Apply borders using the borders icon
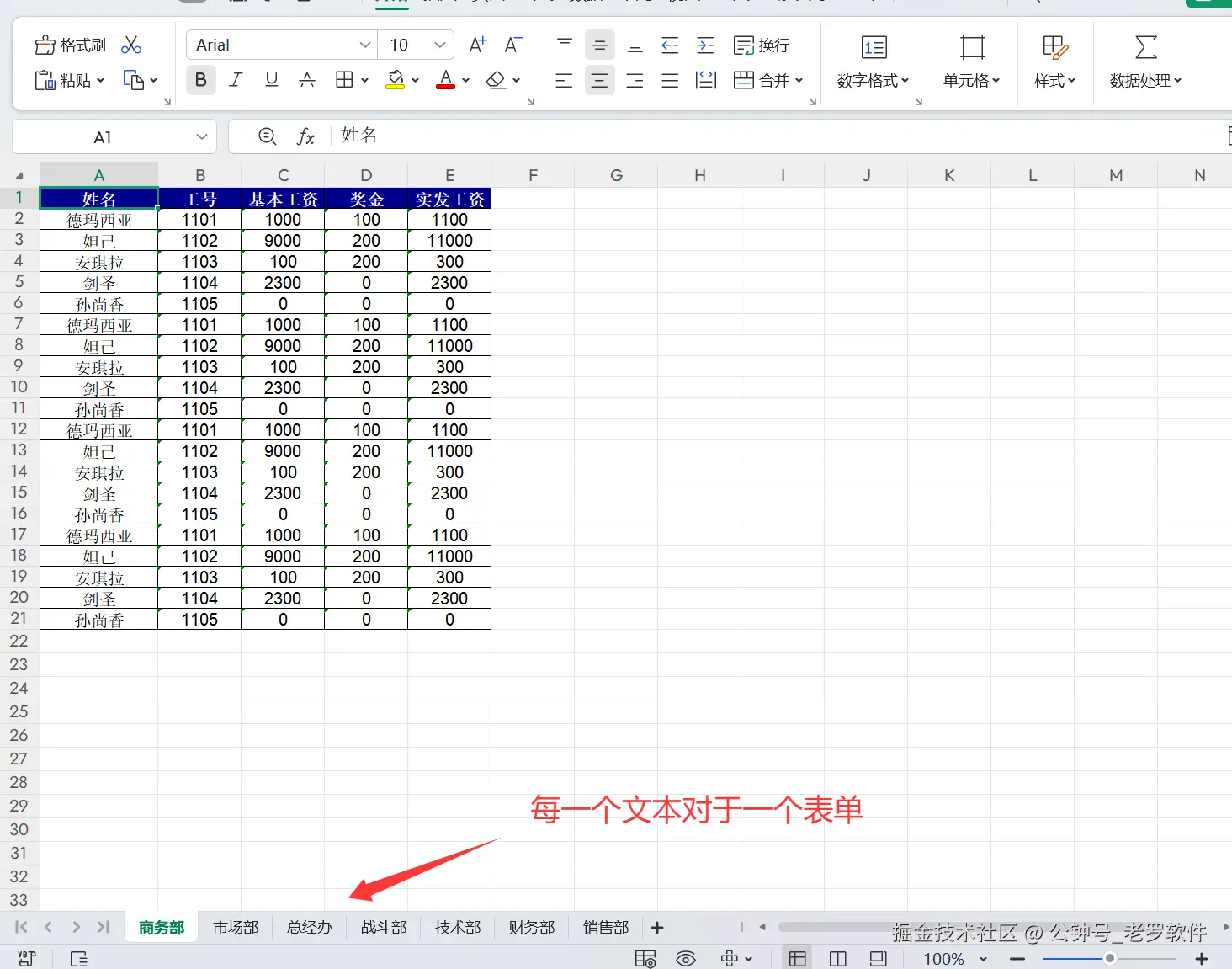The height and width of the screenshot is (969, 1232). point(344,80)
